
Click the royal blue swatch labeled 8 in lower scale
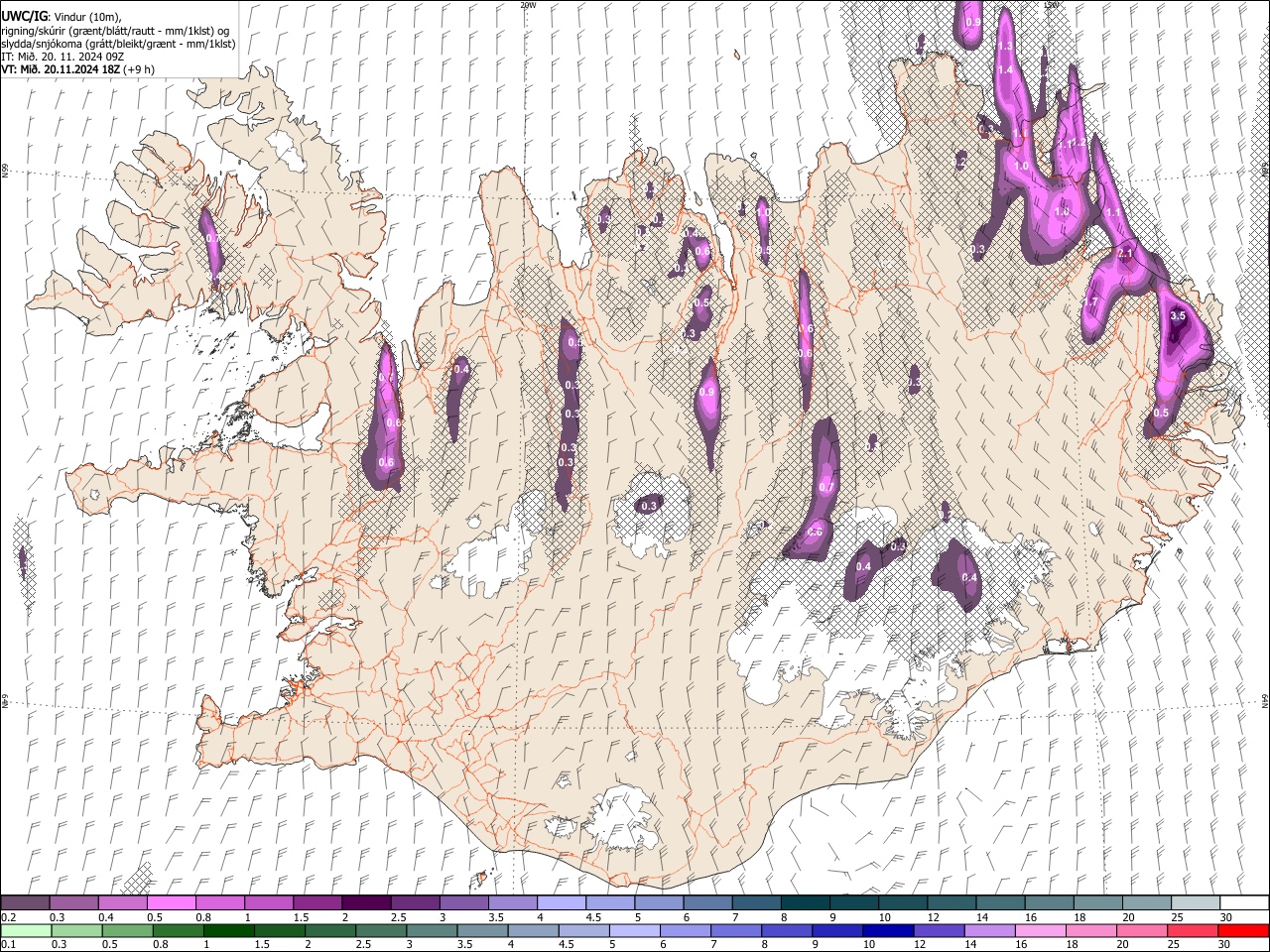point(786,930)
